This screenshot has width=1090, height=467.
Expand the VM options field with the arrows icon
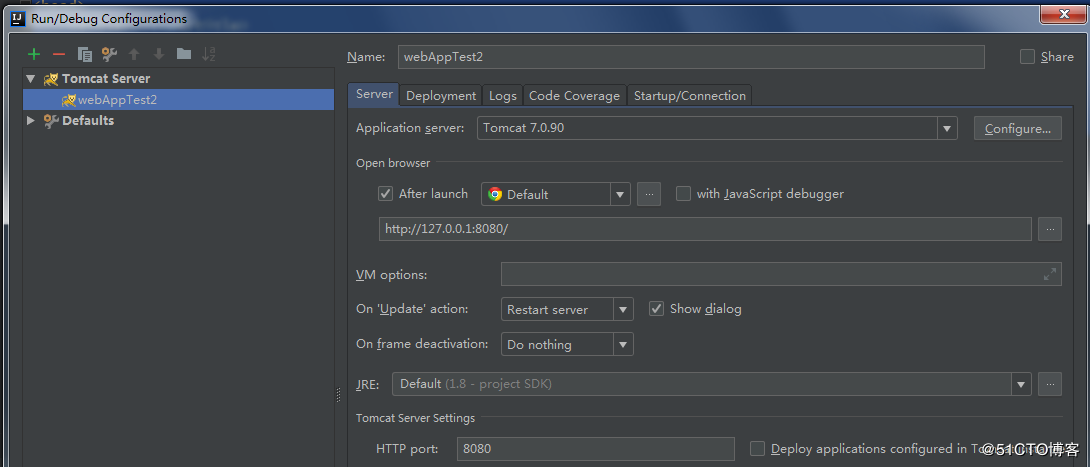click(1050, 275)
